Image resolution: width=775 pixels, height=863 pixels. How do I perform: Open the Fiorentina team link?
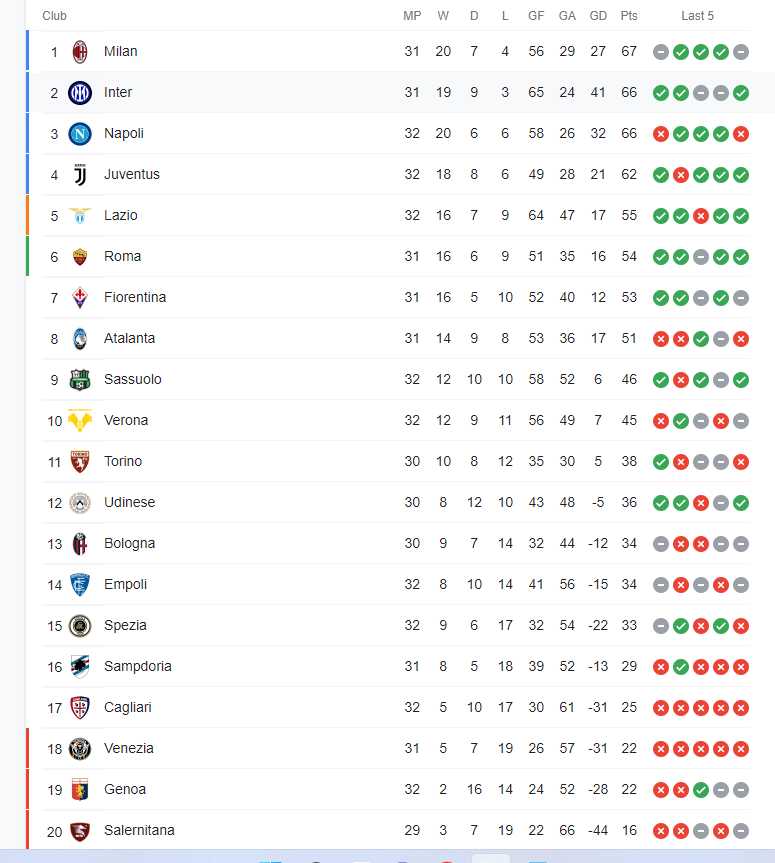point(135,297)
